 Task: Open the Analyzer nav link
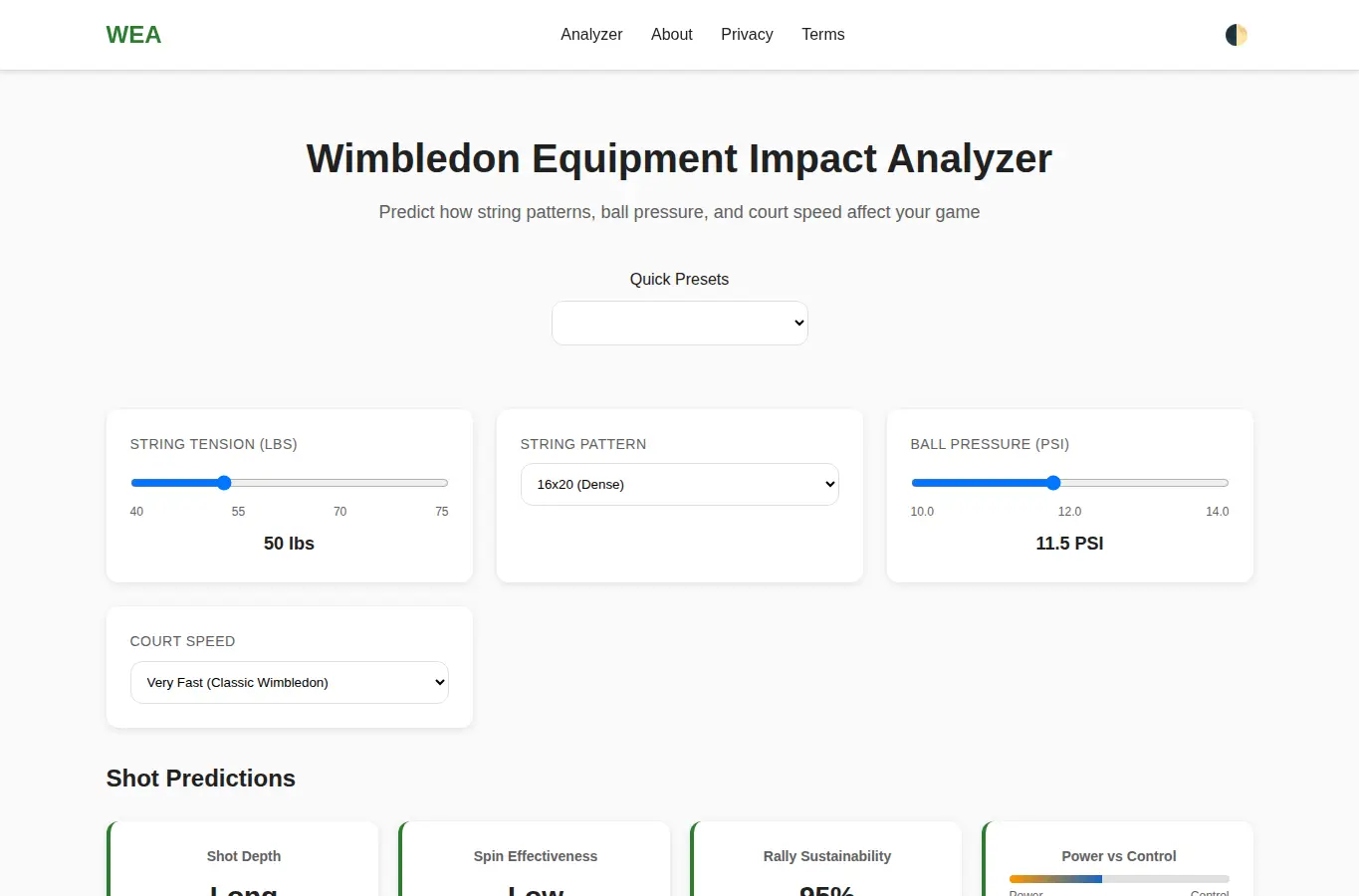(591, 34)
